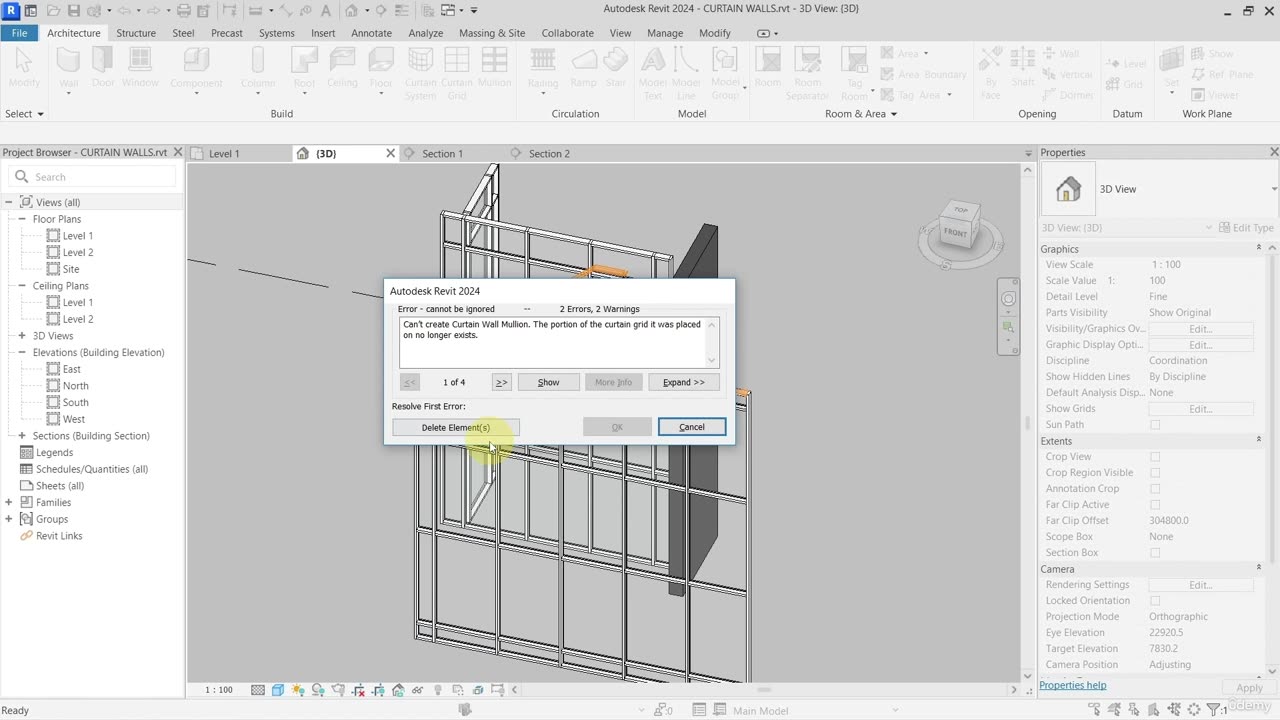Collapse the Ceiling Plans tree node
The image size is (1280, 720).
pos(22,286)
